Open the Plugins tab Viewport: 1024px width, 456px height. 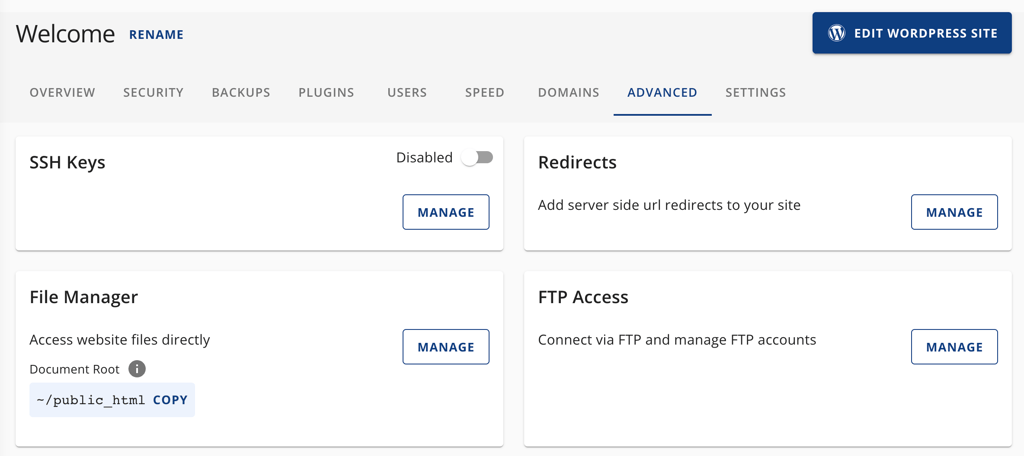tap(327, 93)
